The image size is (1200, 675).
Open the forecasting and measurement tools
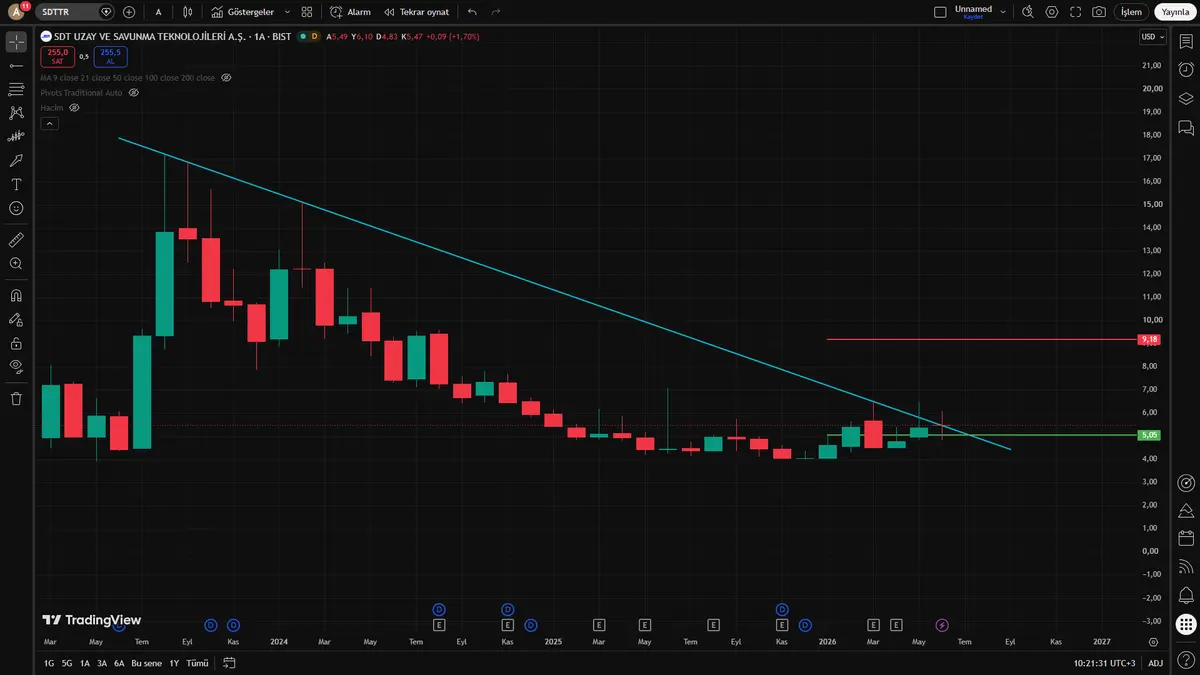(x=16, y=136)
